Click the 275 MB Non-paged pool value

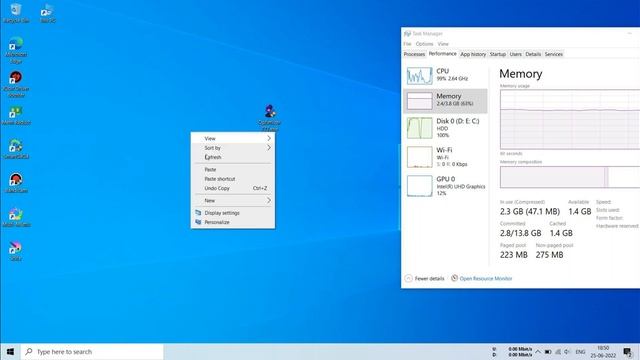549,255
